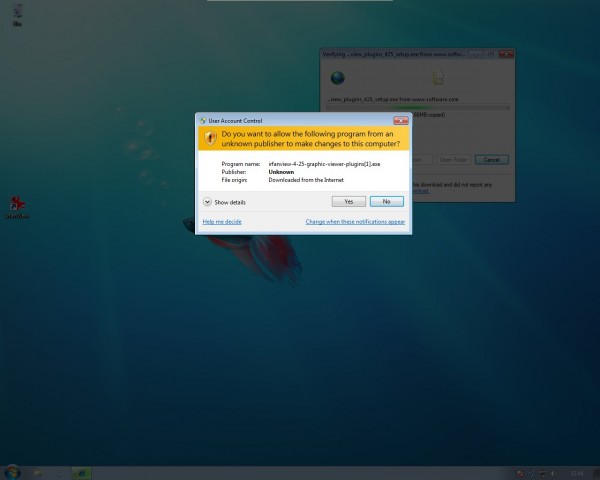This screenshot has width=600, height=480.
Task: Click the red flag tray icon
Action: pos(520,474)
